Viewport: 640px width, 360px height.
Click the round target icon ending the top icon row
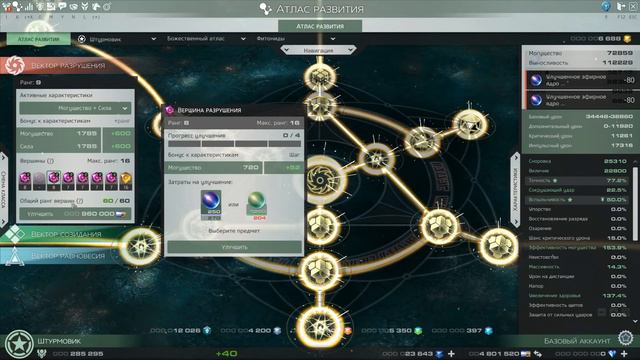(x=107, y=6)
